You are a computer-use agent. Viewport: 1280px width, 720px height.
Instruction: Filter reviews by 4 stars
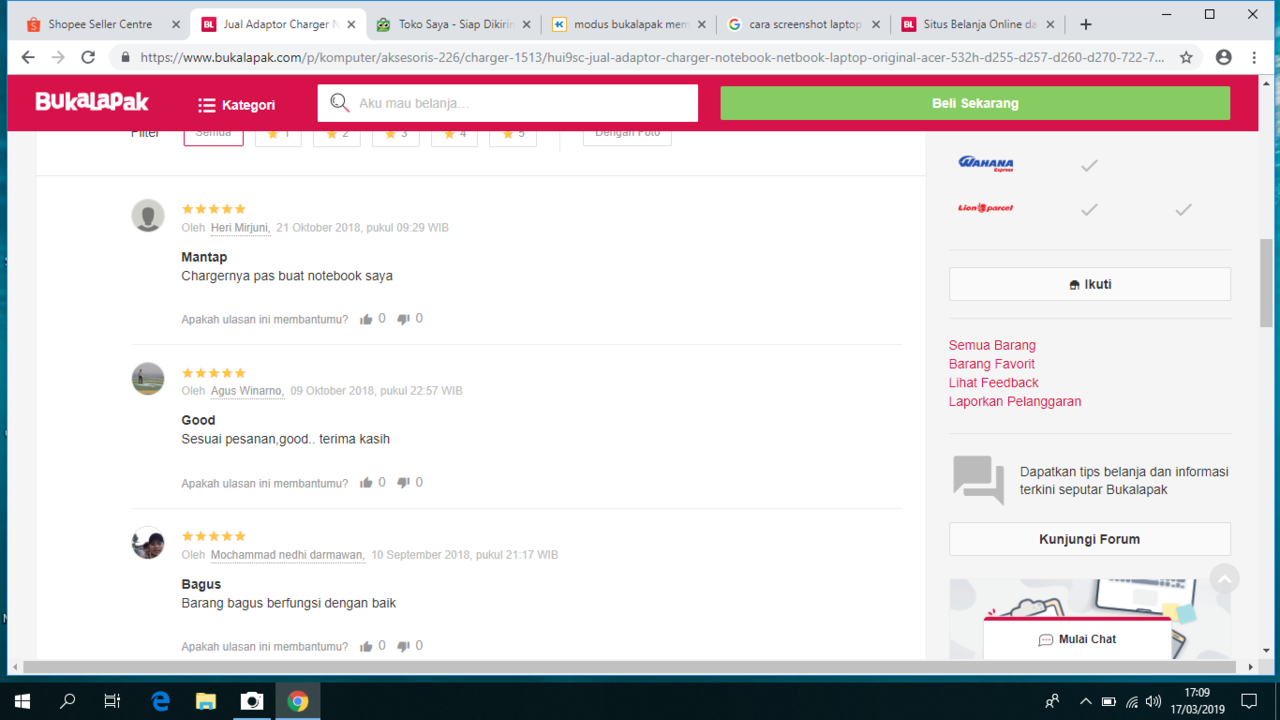tap(454, 134)
